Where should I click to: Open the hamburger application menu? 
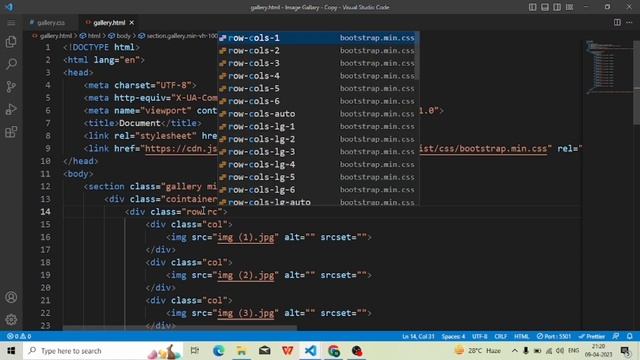[11, 23]
